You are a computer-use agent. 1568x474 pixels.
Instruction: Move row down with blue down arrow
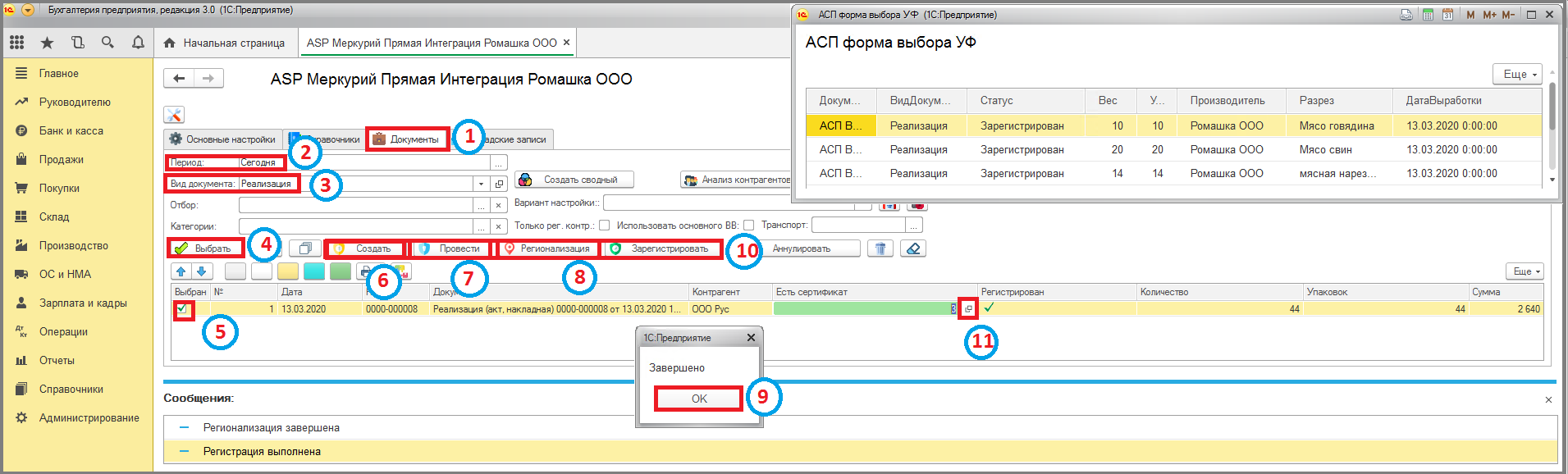(202, 271)
